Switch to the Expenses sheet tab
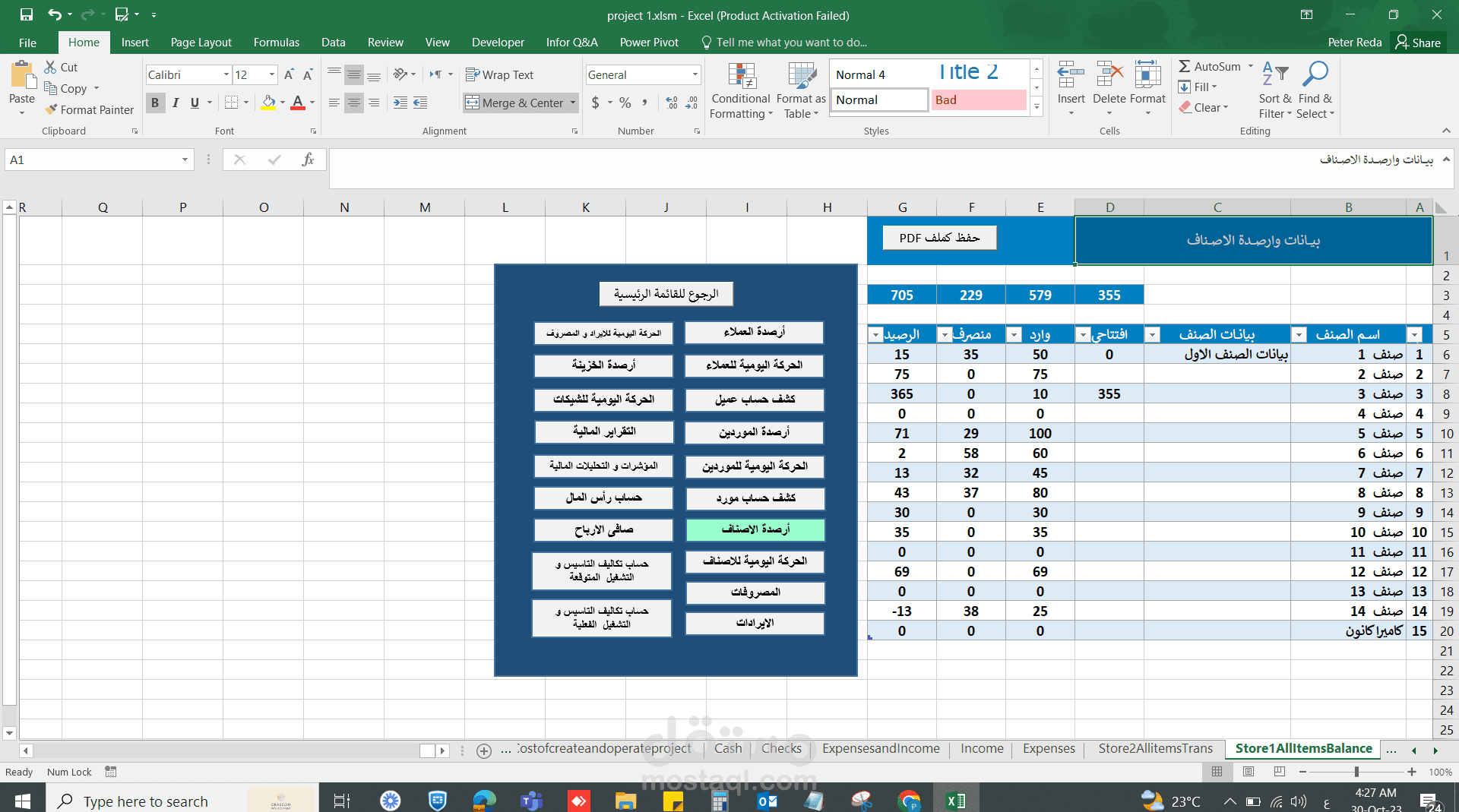Screen dimensions: 1459x812 [x=1049, y=749]
